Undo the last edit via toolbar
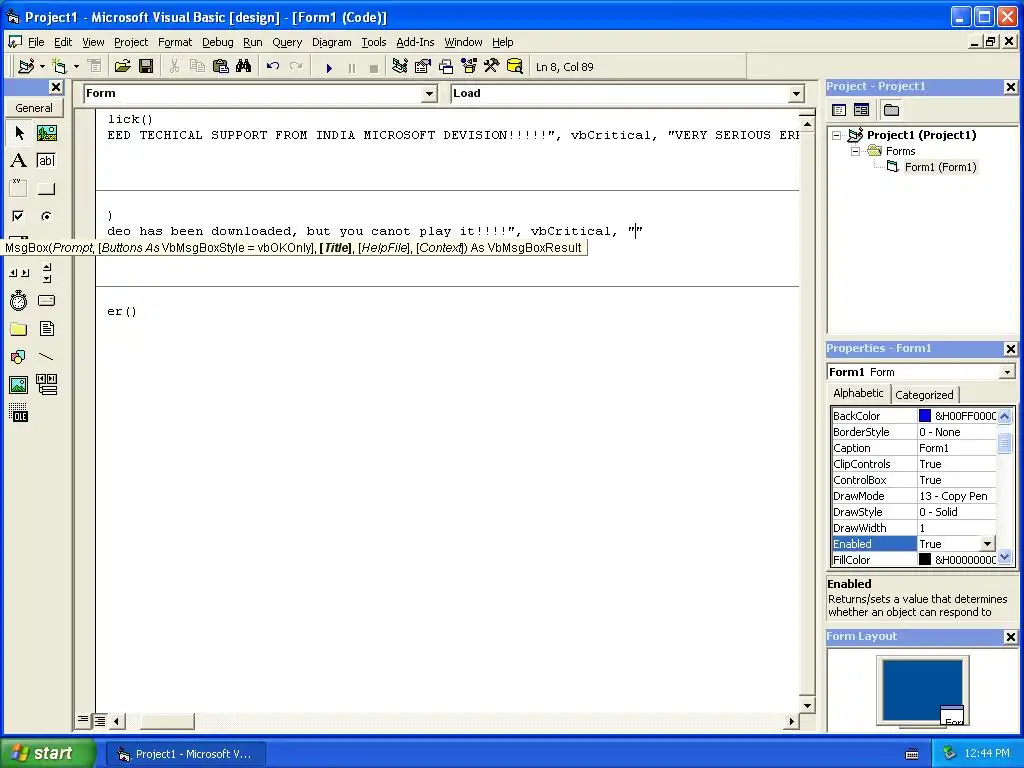The width and height of the screenshot is (1024, 768). (x=273, y=67)
